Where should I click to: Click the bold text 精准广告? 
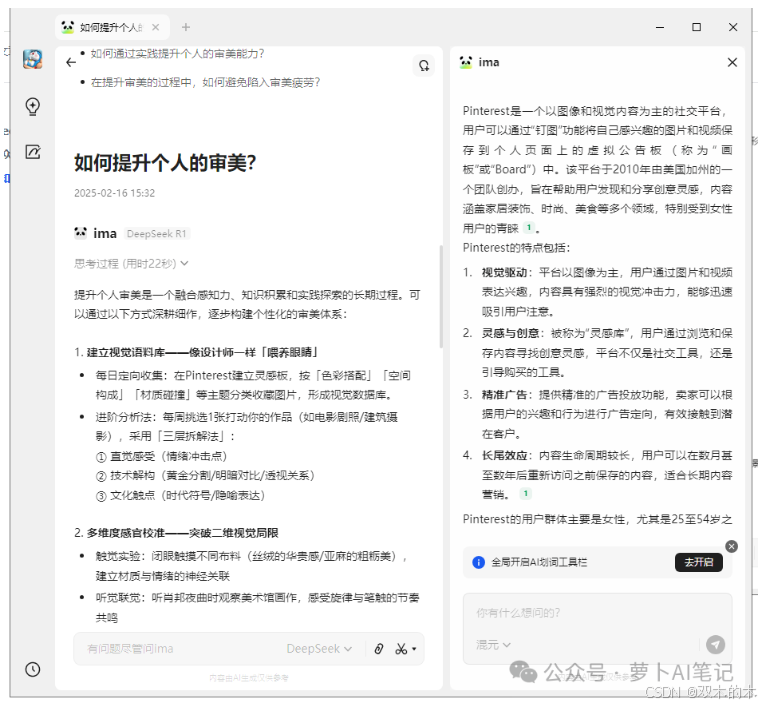click(504, 395)
